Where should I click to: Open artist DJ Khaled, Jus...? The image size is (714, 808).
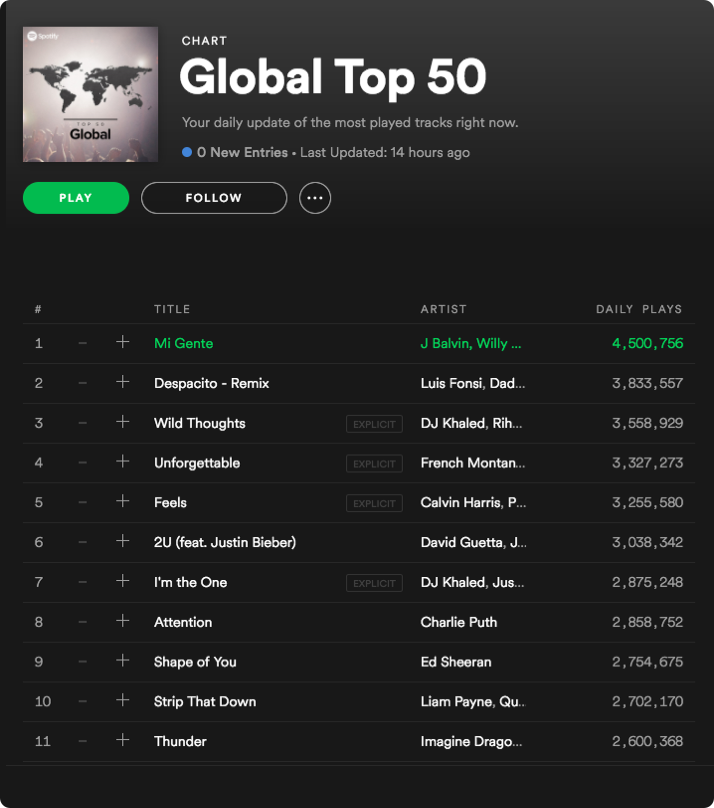pyautogui.click(x=472, y=582)
